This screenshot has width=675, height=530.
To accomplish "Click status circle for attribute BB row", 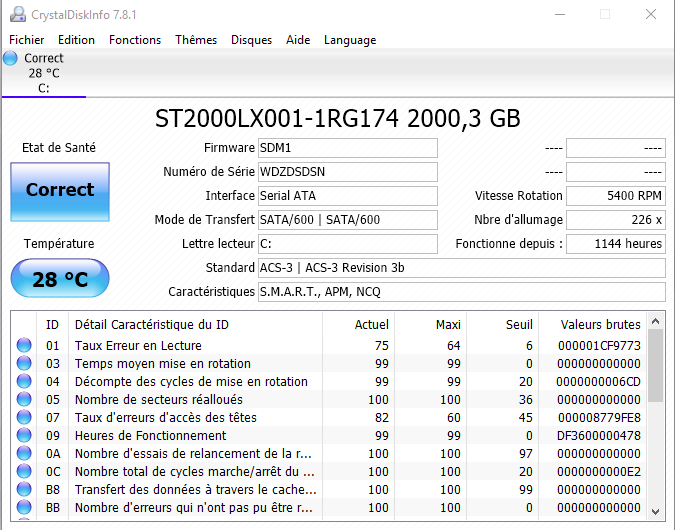I will pos(24,508).
